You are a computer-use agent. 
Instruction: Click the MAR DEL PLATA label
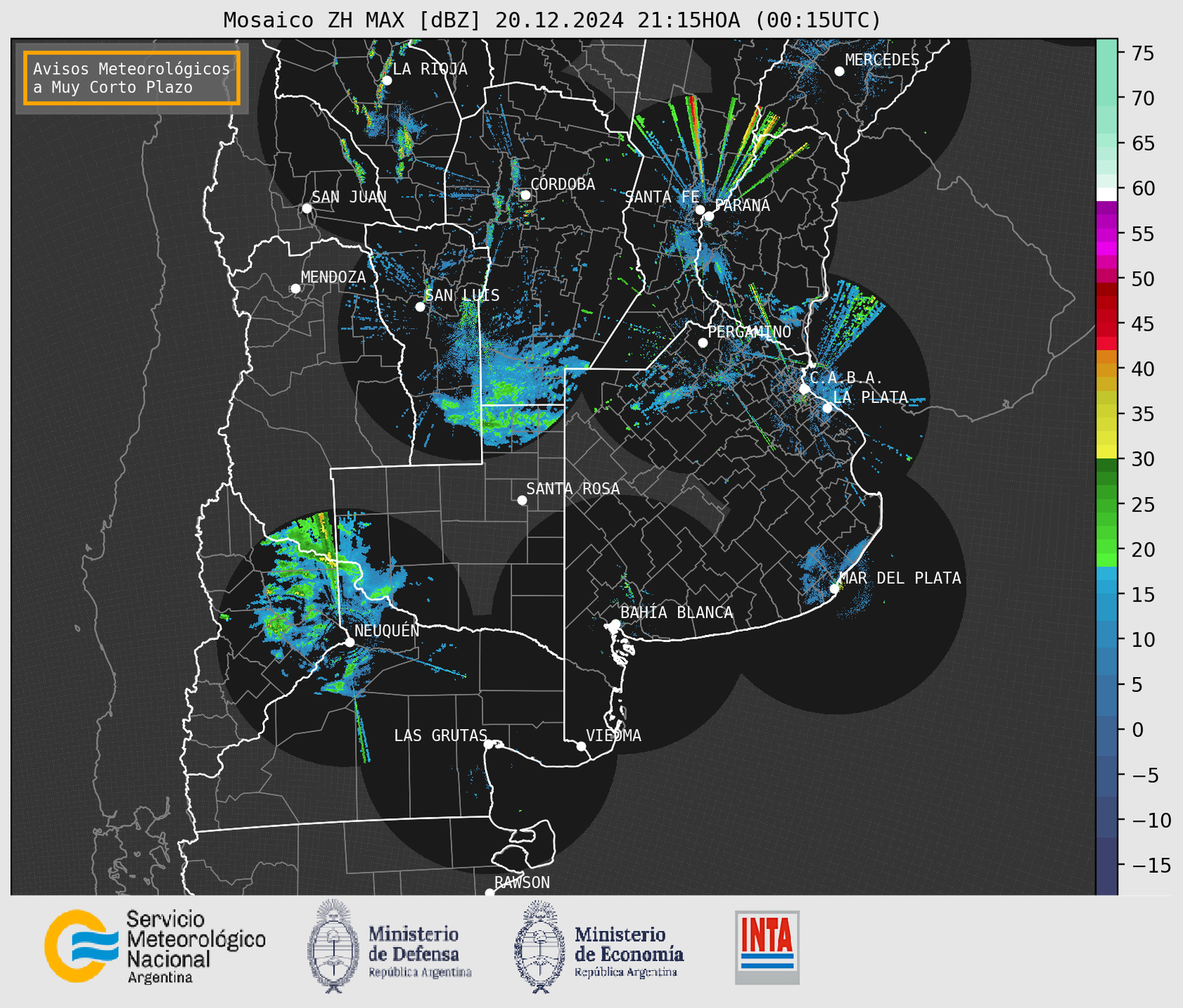coord(900,578)
